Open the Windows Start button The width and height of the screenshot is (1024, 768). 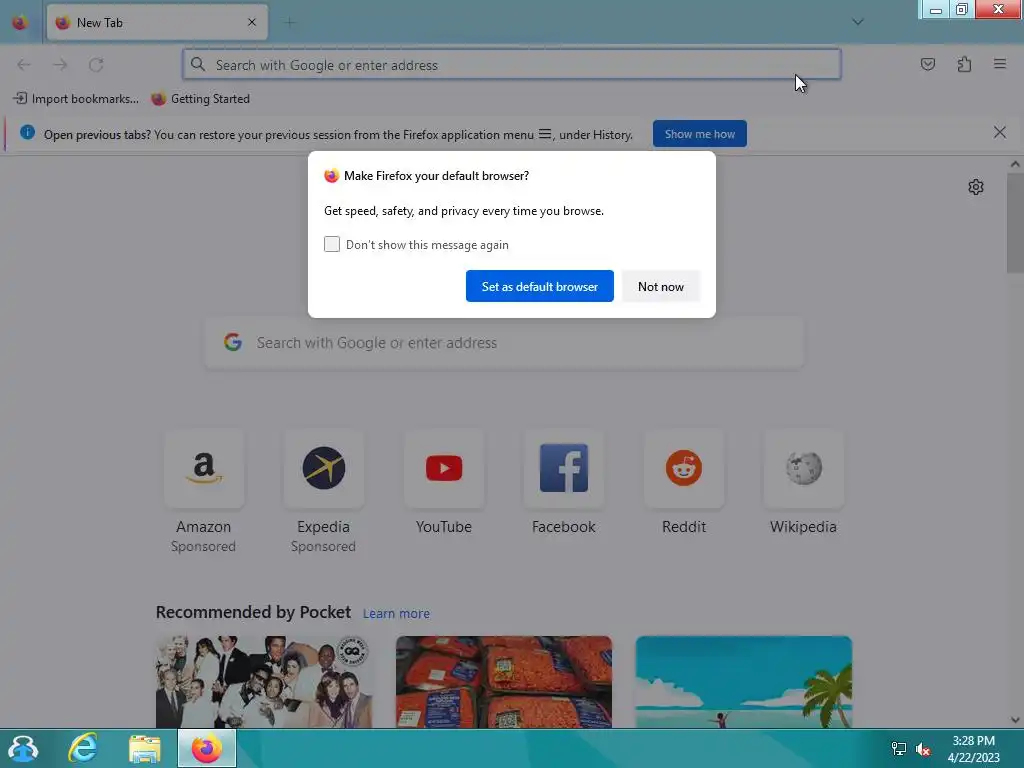[x=24, y=748]
